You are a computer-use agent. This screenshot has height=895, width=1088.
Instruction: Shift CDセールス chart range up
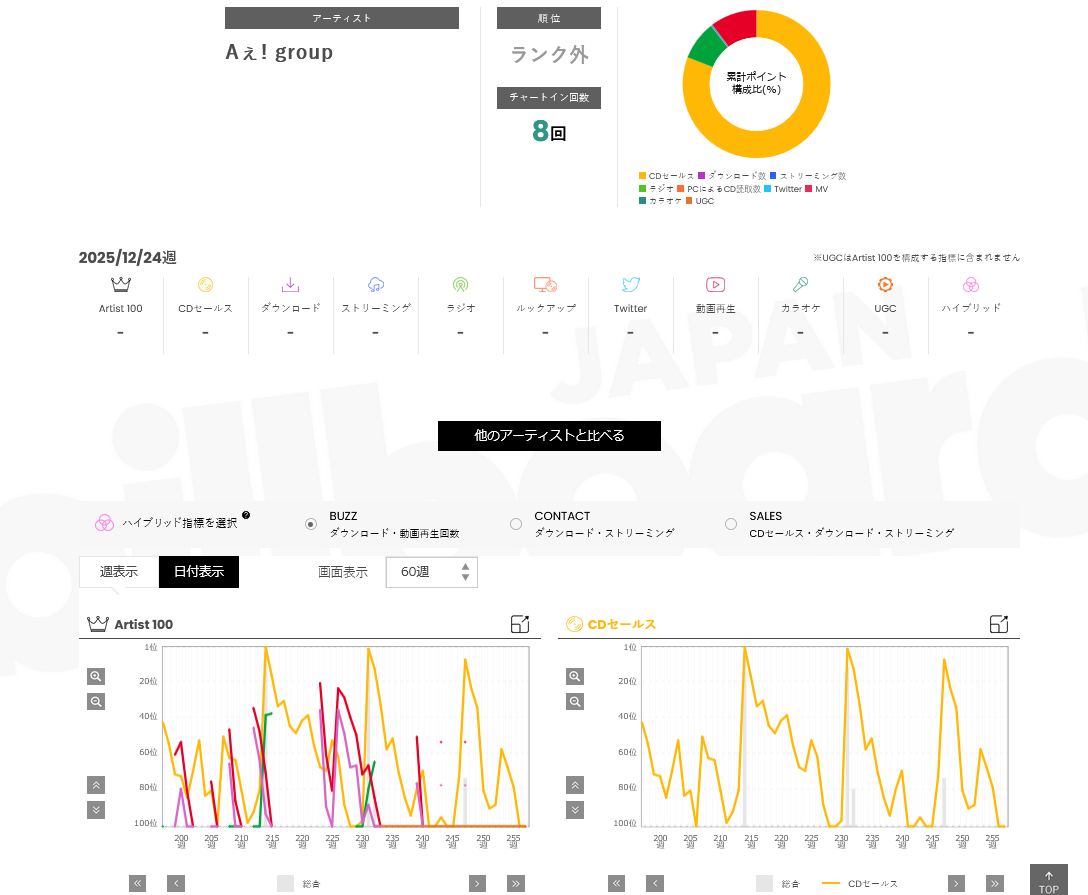(575, 785)
